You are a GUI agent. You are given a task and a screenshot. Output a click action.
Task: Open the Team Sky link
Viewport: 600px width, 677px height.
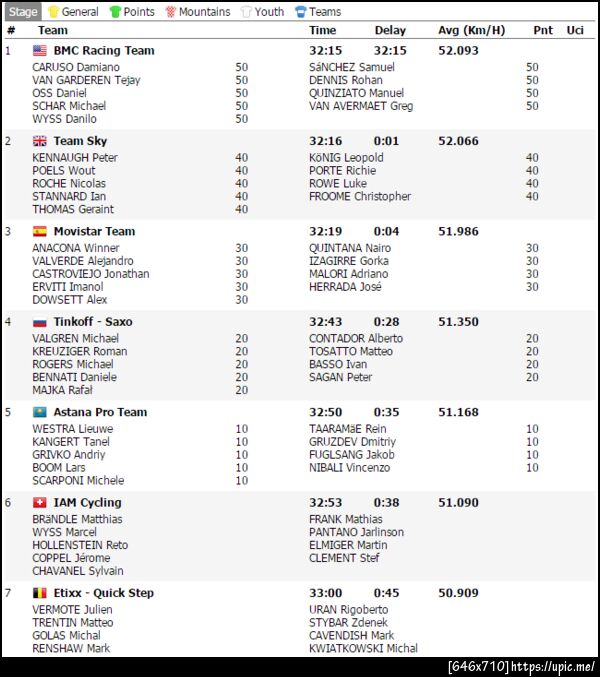pyautogui.click(x=80, y=141)
